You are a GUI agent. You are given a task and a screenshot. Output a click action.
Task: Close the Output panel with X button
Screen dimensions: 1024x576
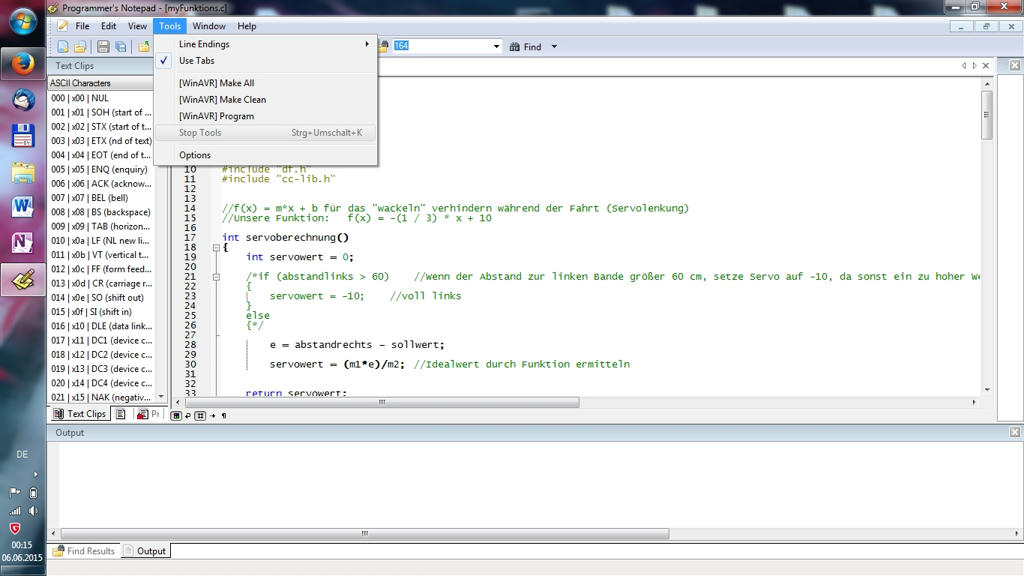point(1014,433)
